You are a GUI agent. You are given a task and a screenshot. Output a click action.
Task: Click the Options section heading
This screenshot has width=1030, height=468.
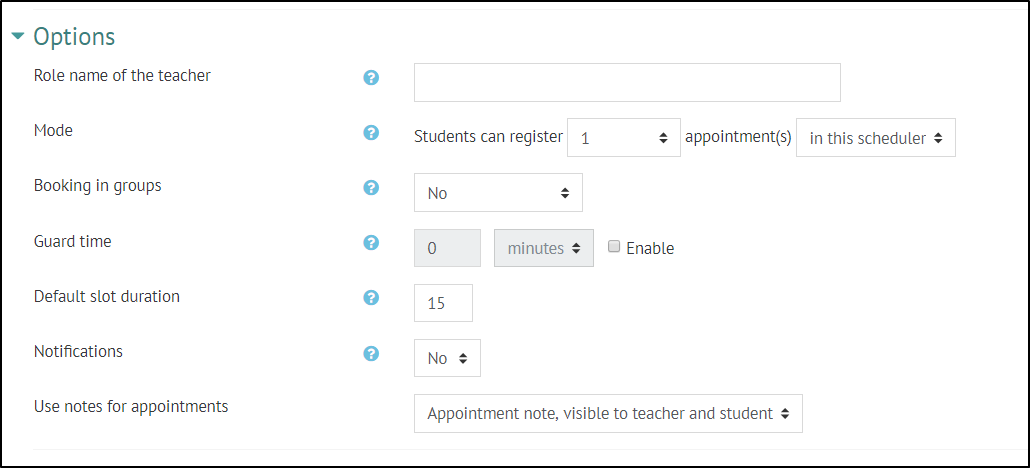pyautogui.click(x=74, y=37)
